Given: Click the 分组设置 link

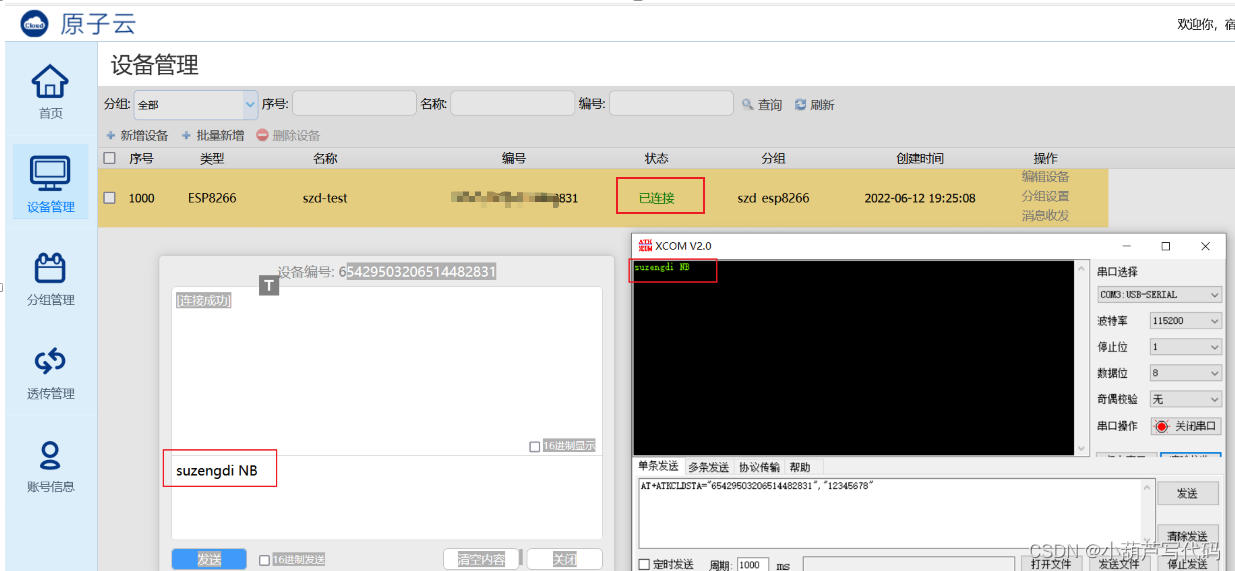Looking at the screenshot, I should pos(1045,196).
